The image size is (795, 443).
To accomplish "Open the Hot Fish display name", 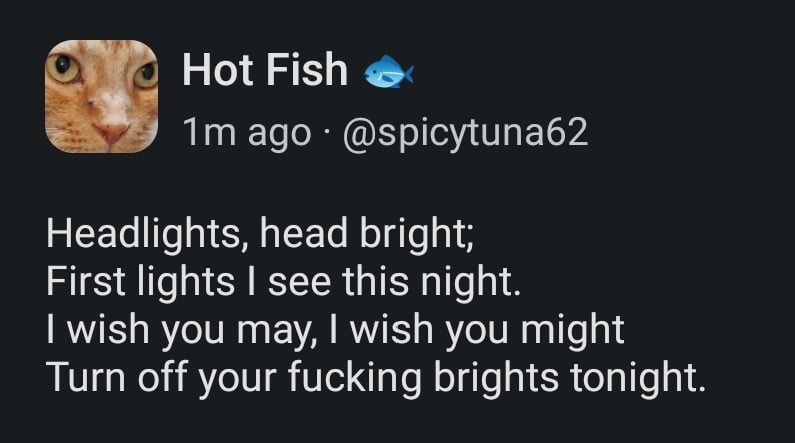I will (x=265, y=70).
